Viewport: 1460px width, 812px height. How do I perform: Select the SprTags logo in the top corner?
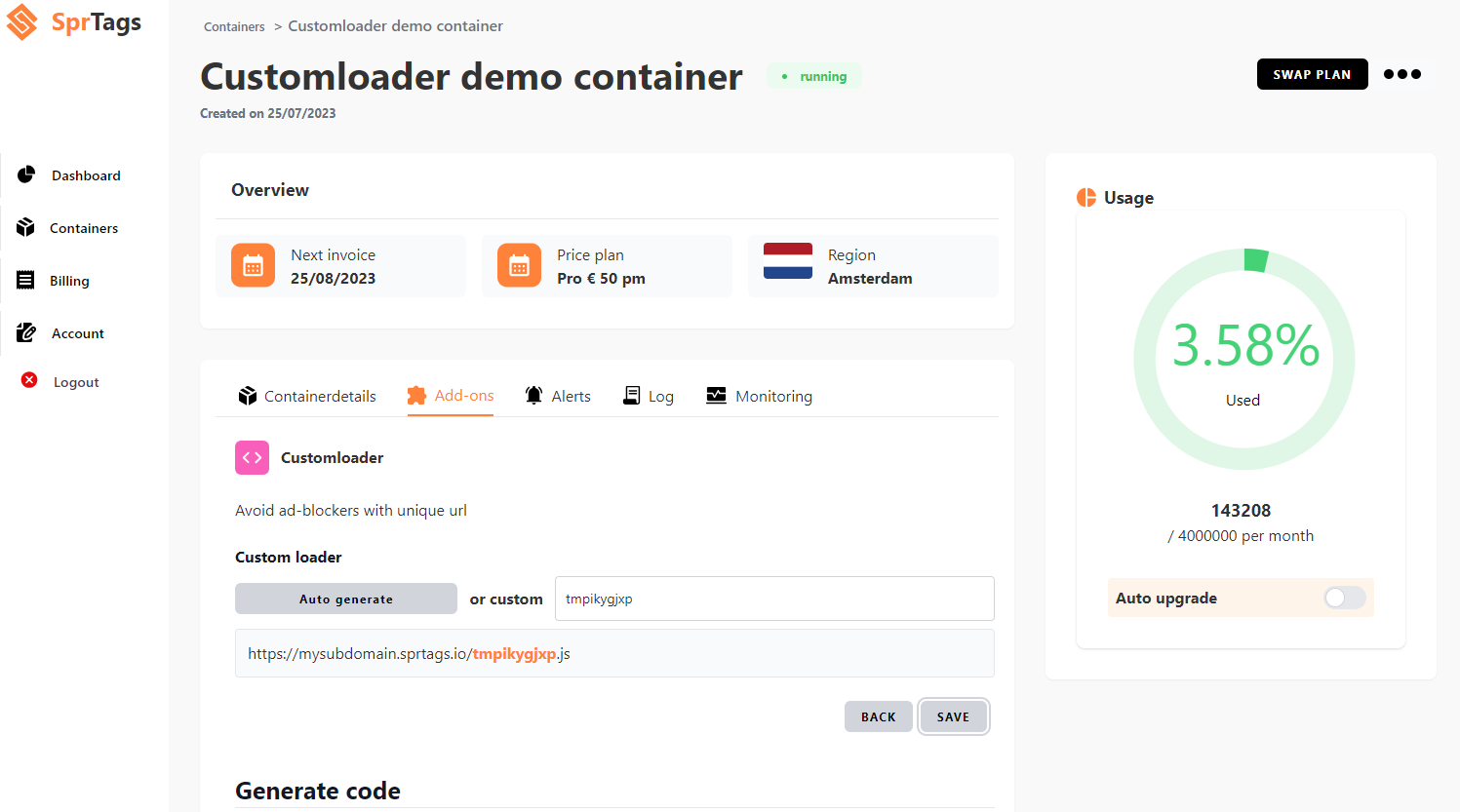coord(73,21)
